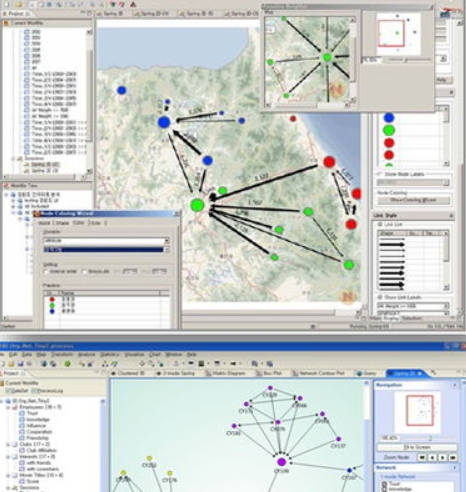Image resolution: width=466 pixels, height=492 pixels.
Task: Select the Friendship network tree item
Action: [x=38, y=438]
